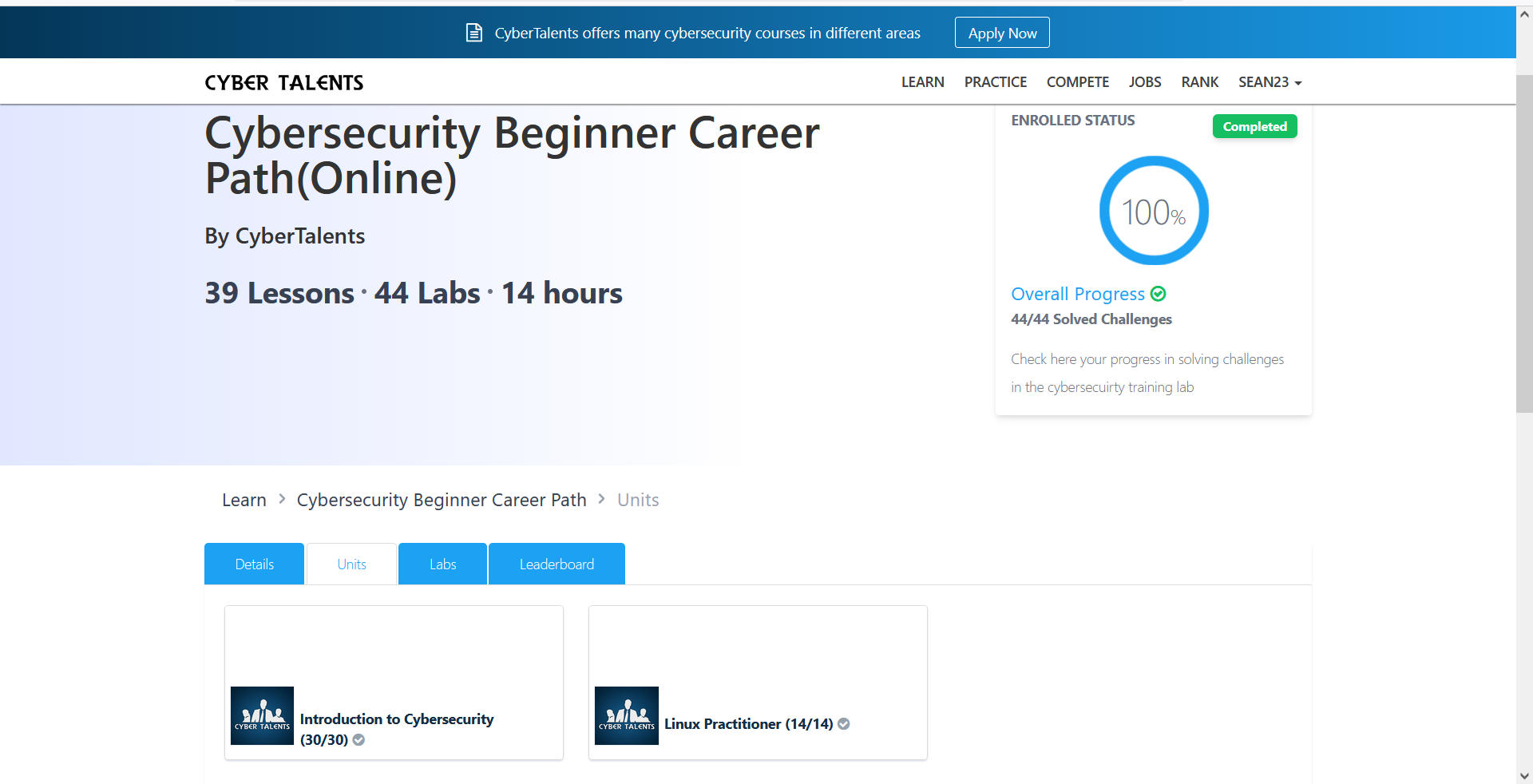Expand the SEAN23 user dropdown
Image resolution: width=1533 pixels, height=784 pixels.
(1270, 82)
